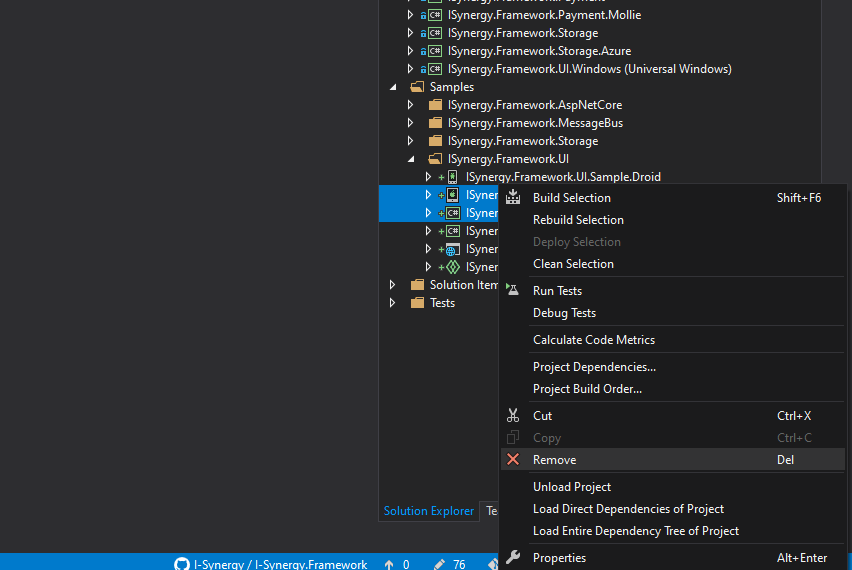This screenshot has width=852, height=570.
Task: Expand ISynergy.Framework.Payment.Mollie project
Action: click(410, 15)
